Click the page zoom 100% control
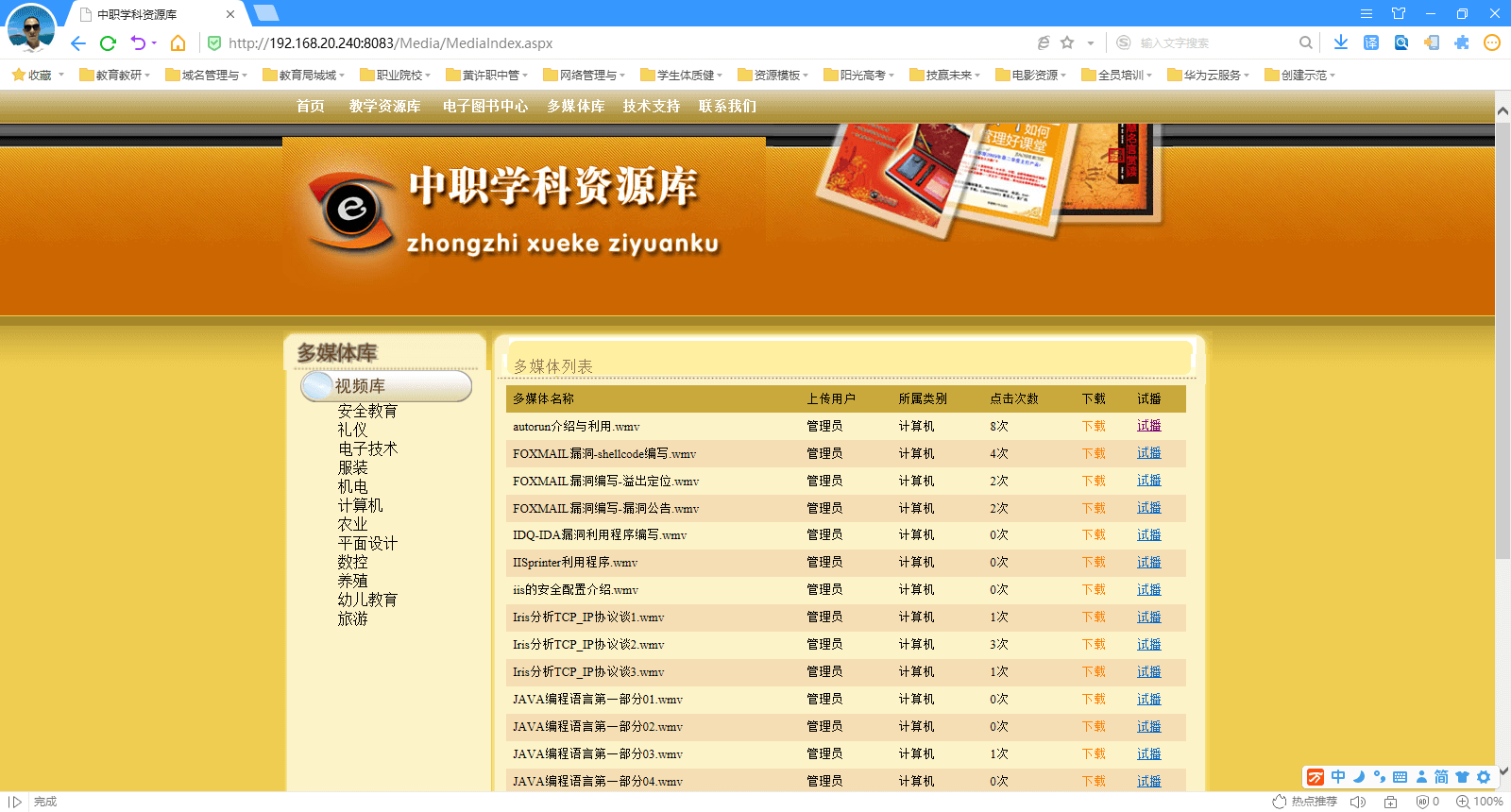 click(x=1480, y=802)
